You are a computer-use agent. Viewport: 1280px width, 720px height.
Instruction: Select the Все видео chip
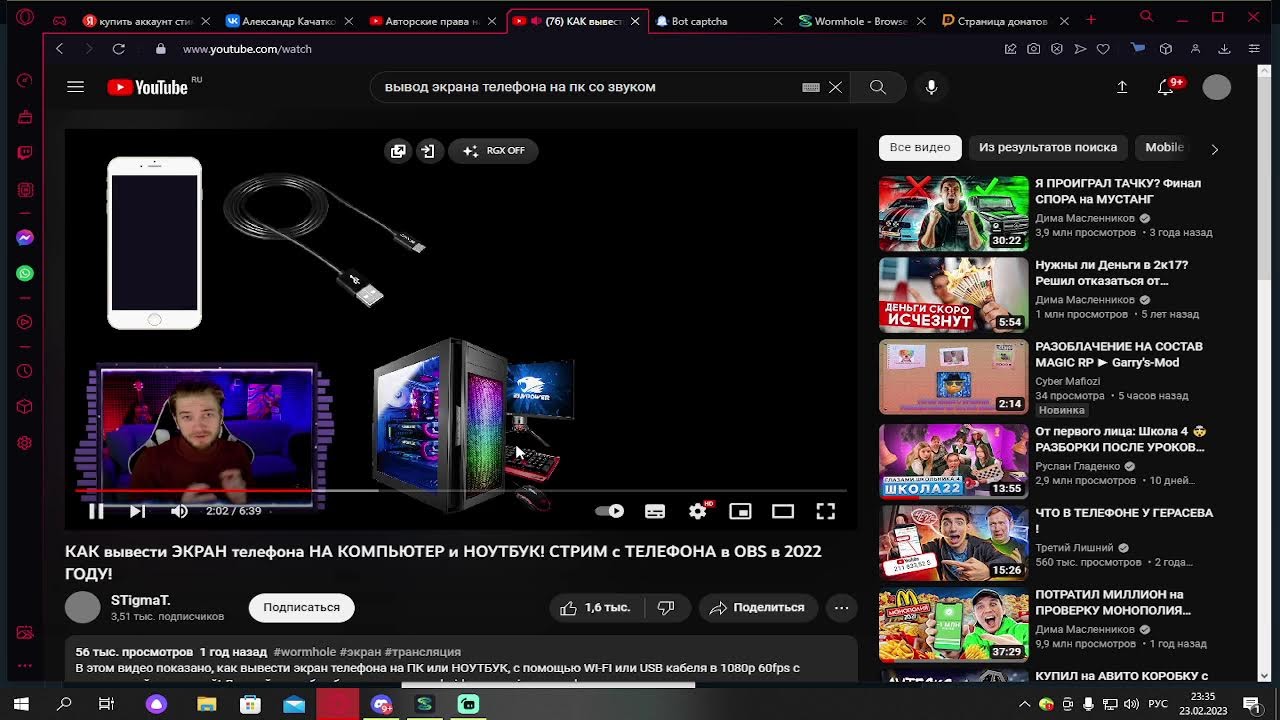(920, 147)
